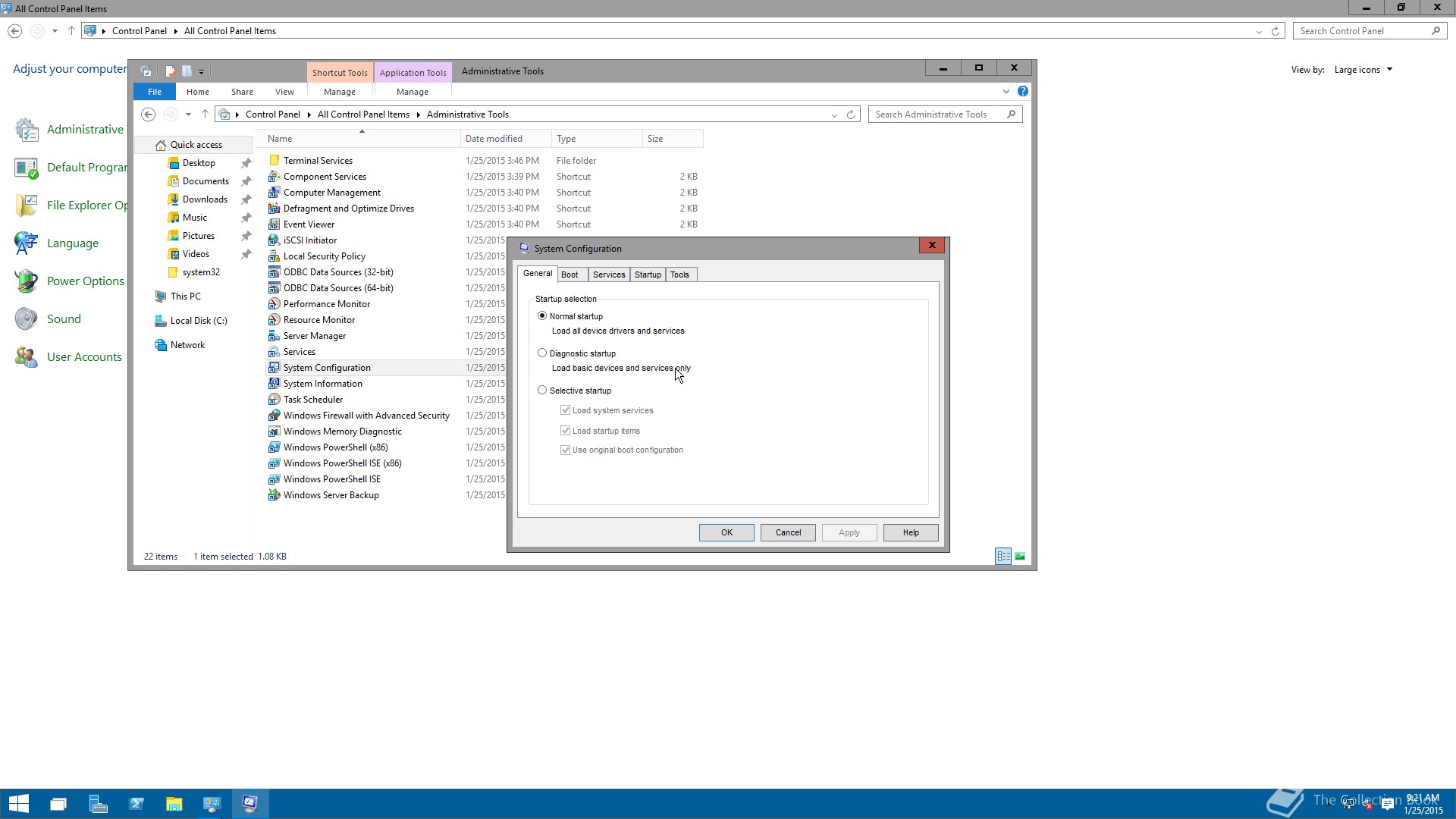The image size is (1456, 819).
Task: Open Server Manager from the taskbar
Action: pos(98,804)
